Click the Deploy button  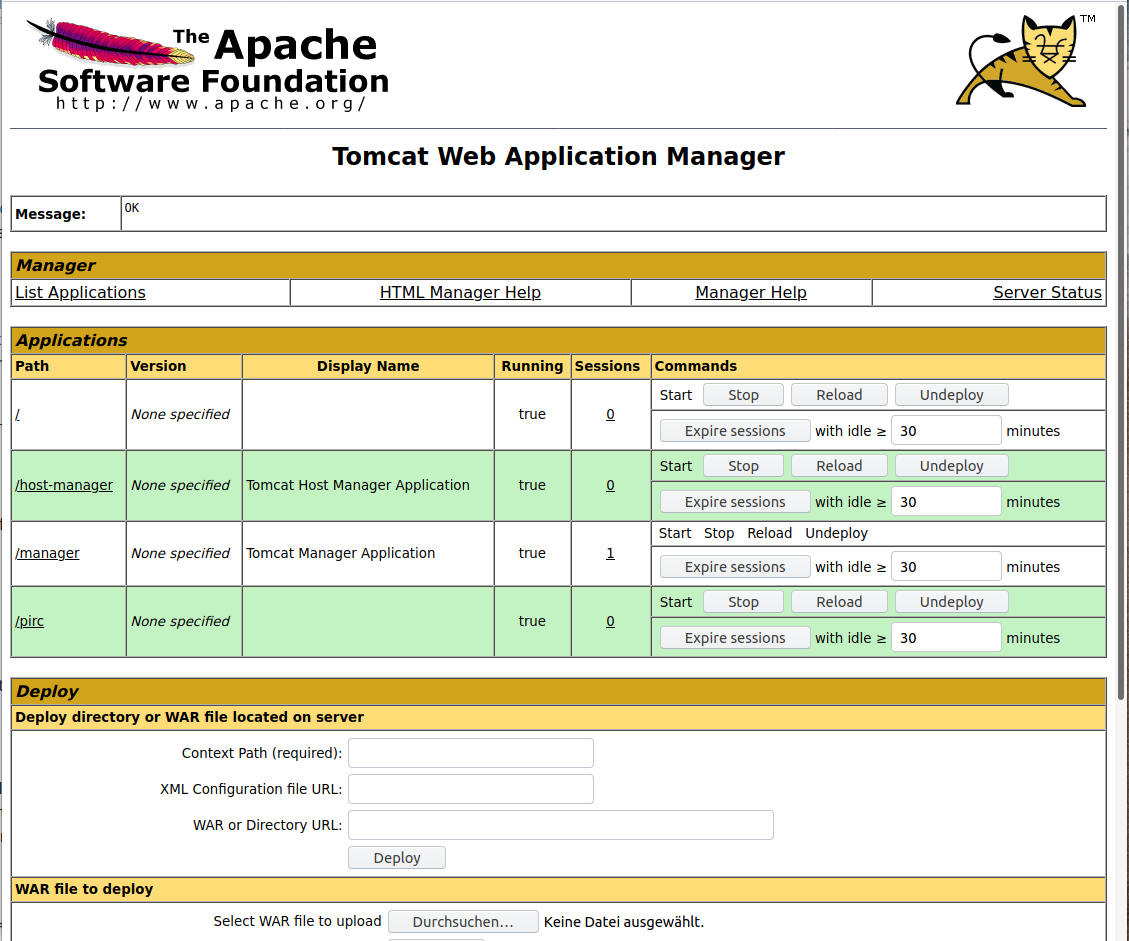[x=397, y=857]
